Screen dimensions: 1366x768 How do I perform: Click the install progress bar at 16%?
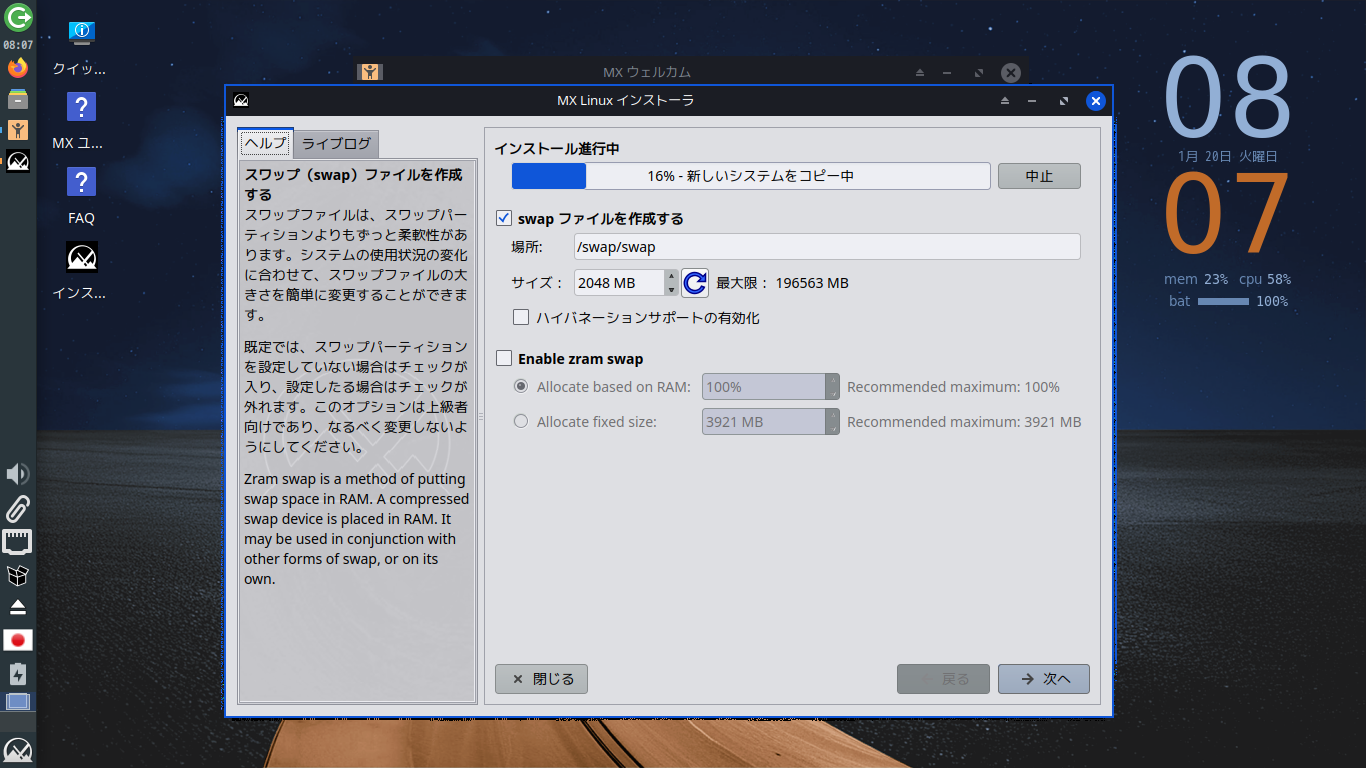(x=751, y=176)
